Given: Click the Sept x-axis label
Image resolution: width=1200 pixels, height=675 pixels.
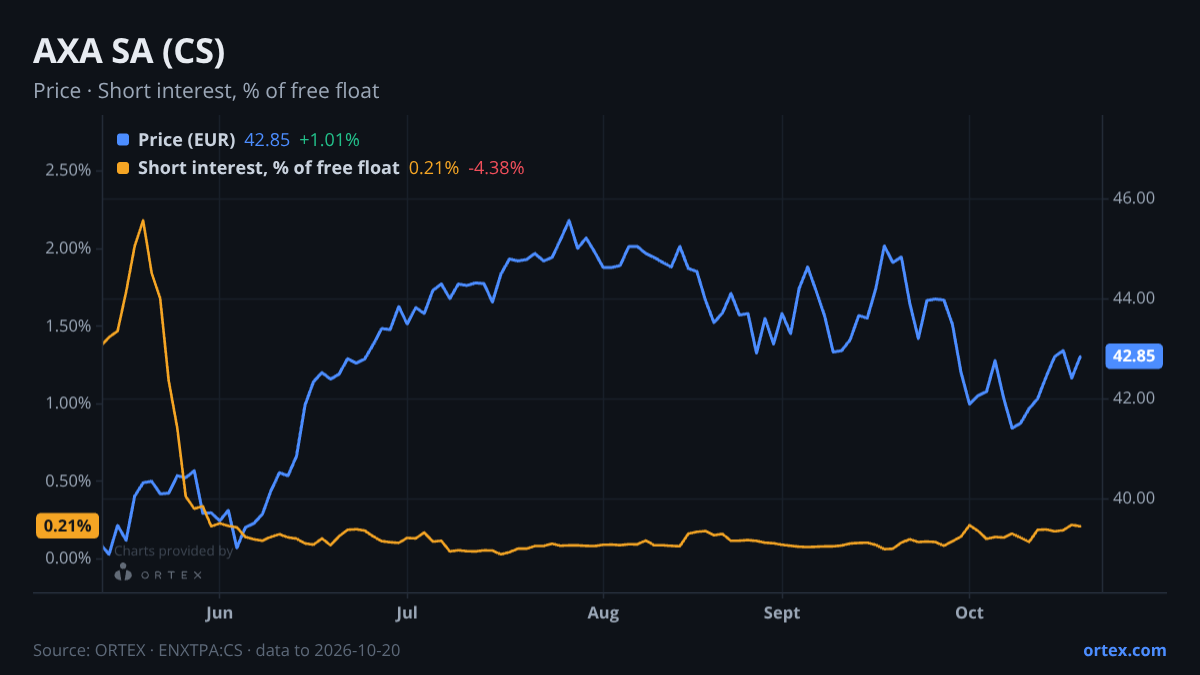Looking at the screenshot, I should coord(782,612).
